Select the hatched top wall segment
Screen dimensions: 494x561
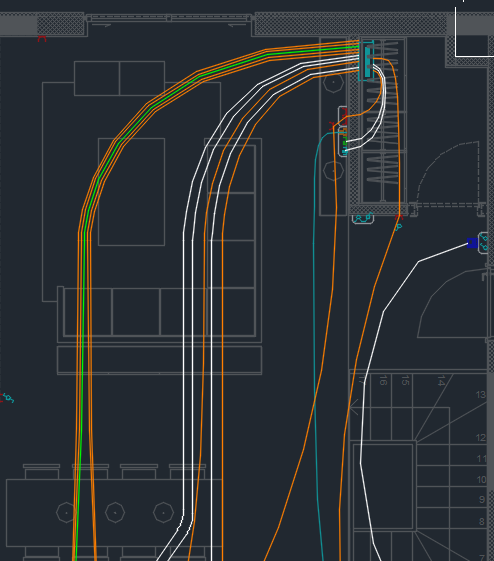[351, 24]
